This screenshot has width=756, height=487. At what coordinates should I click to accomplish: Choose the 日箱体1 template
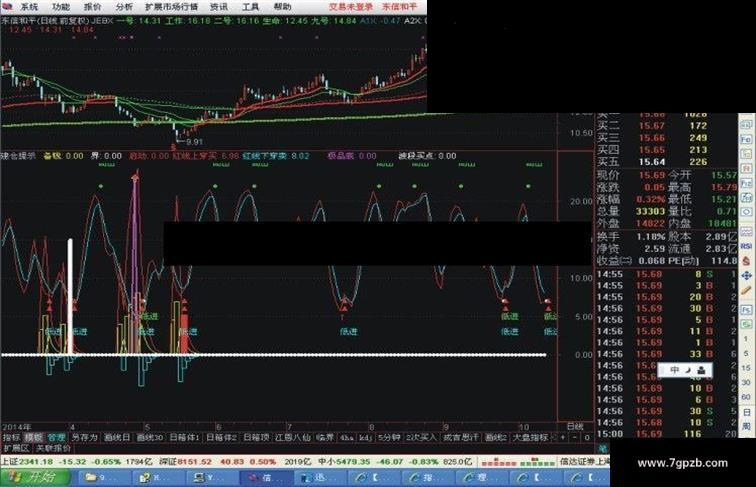click(x=185, y=437)
